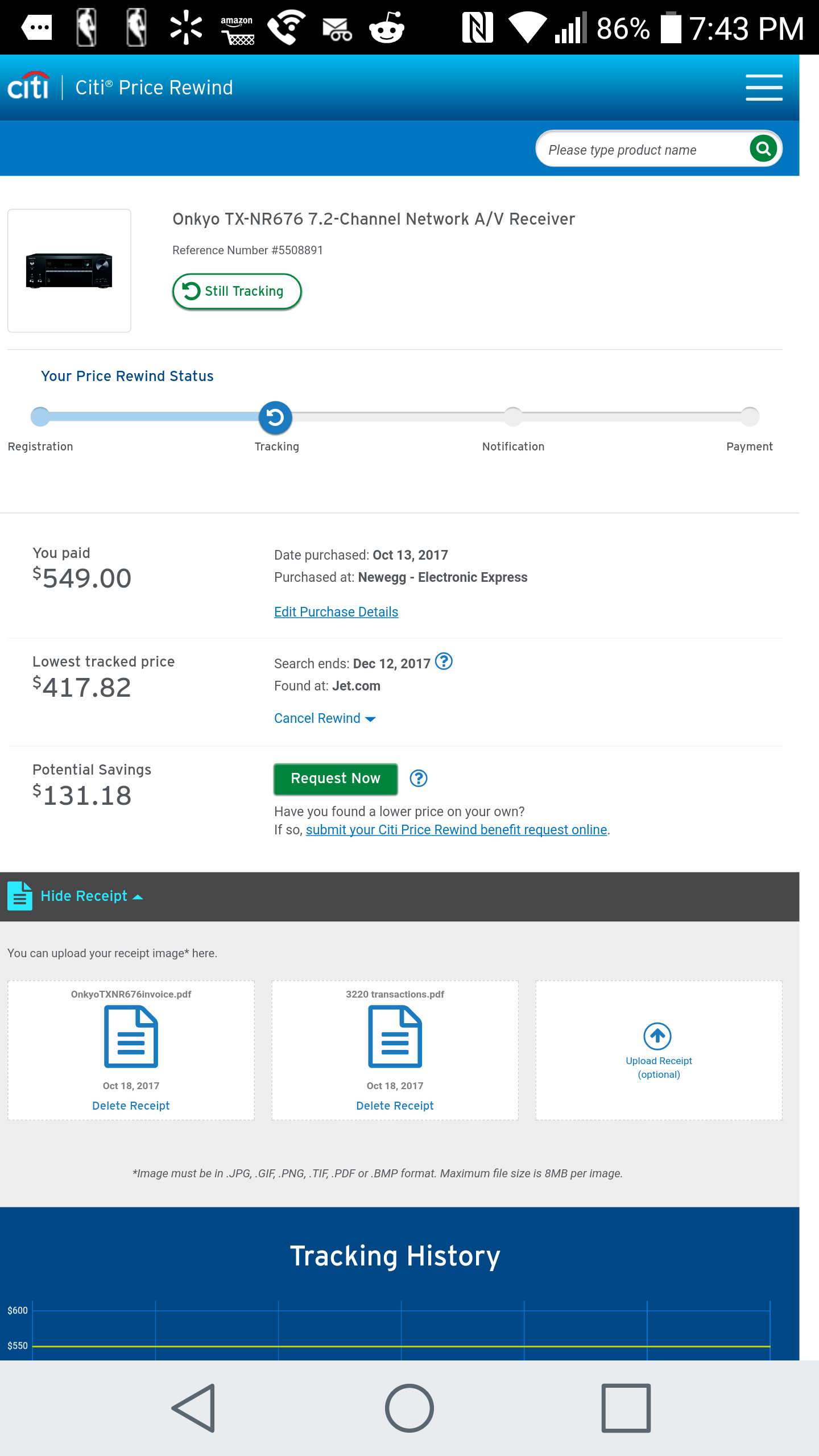Tap Android home navigation button
Image resolution: width=819 pixels, height=1456 pixels.
point(409,1408)
